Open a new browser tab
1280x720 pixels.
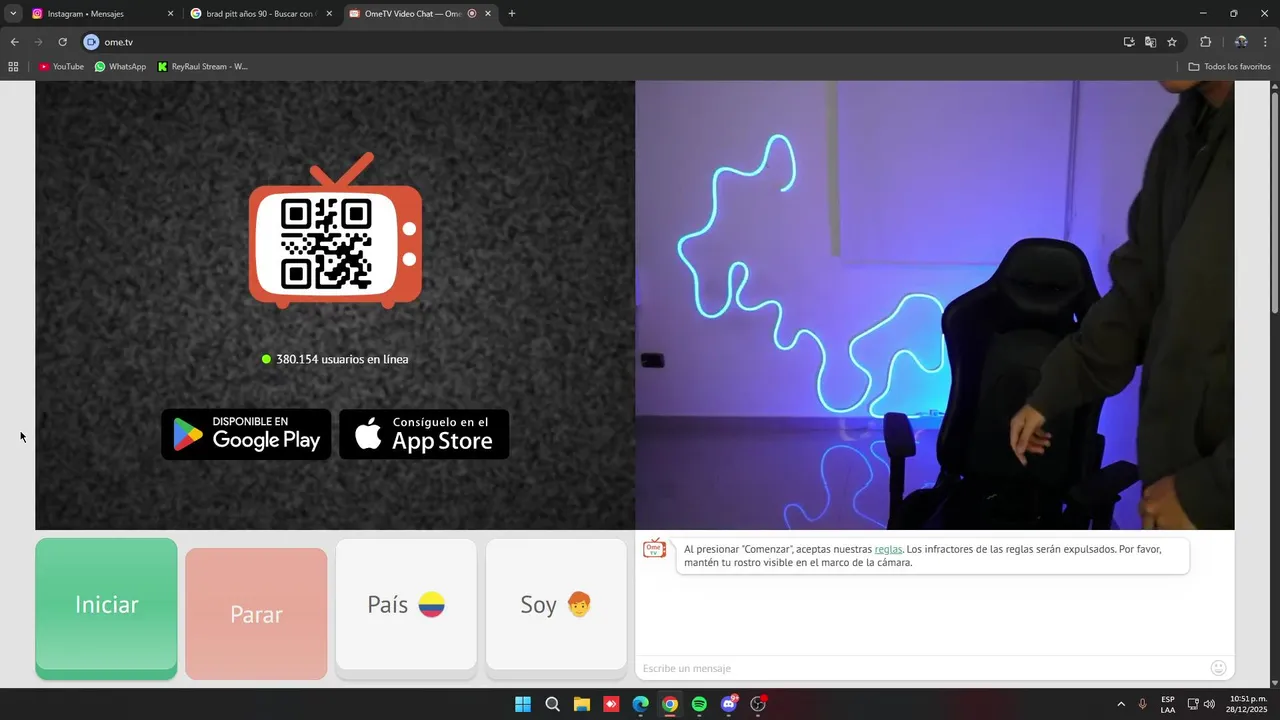[x=512, y=14]
